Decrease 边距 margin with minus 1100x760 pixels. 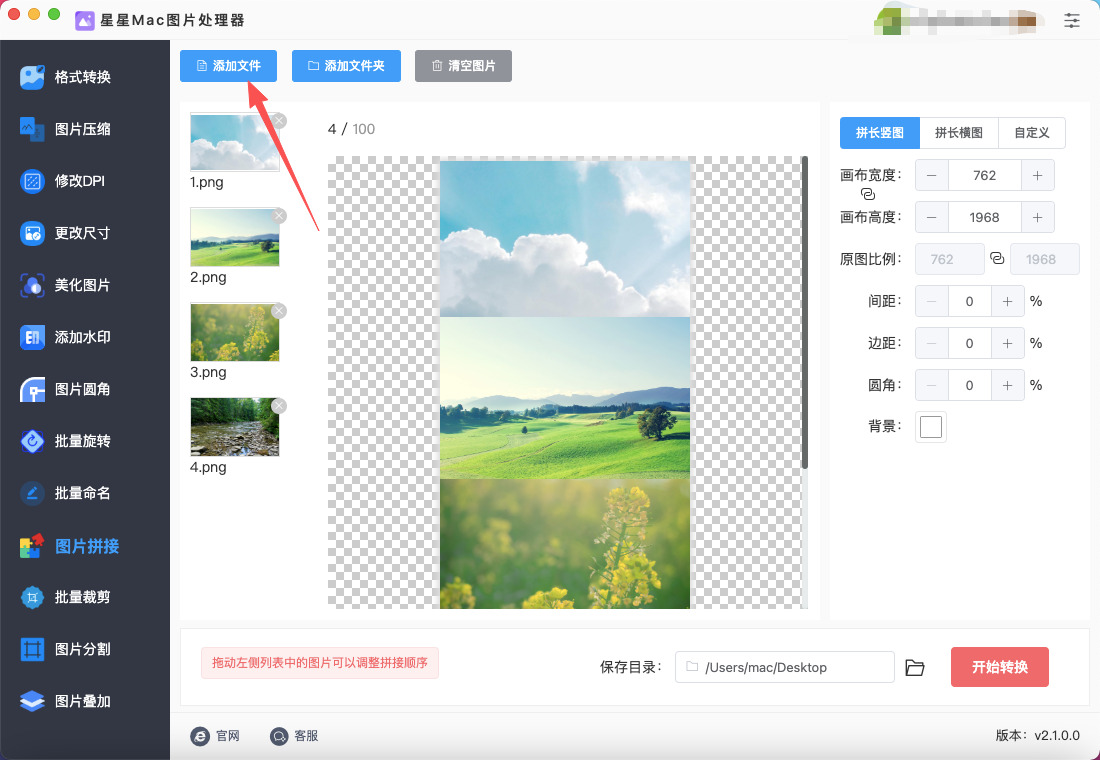point(932,343)
